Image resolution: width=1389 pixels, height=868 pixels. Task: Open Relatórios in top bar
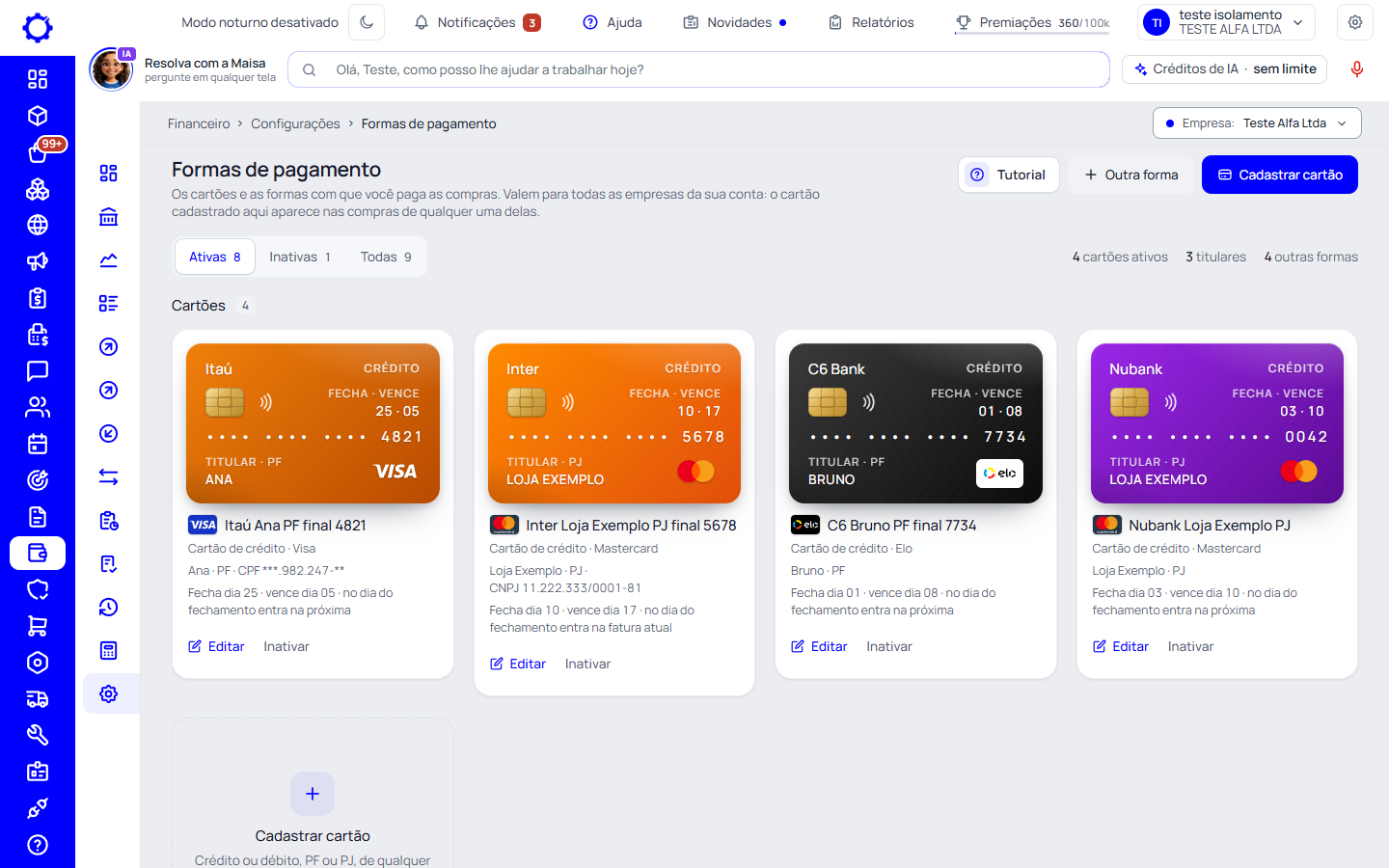pos(871,22)
